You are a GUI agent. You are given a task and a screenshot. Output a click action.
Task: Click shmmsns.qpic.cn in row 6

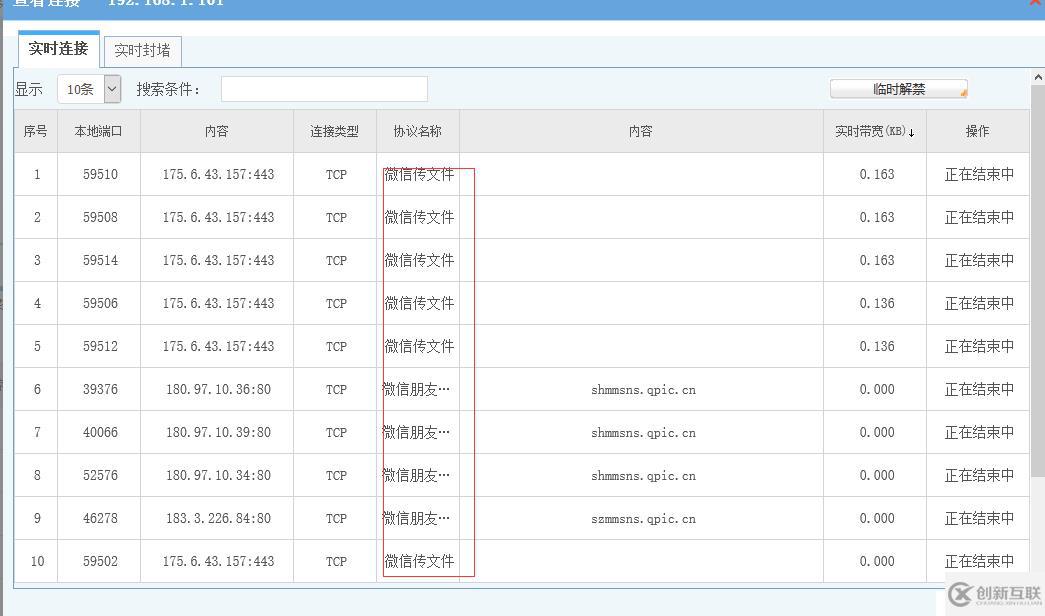(x=643, y=390)
